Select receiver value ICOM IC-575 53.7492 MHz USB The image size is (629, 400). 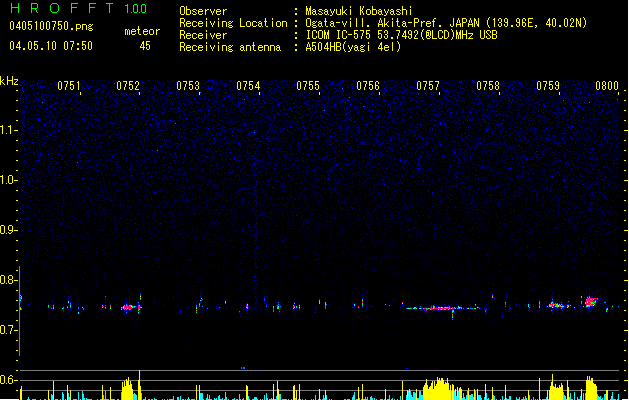[402, 35]
